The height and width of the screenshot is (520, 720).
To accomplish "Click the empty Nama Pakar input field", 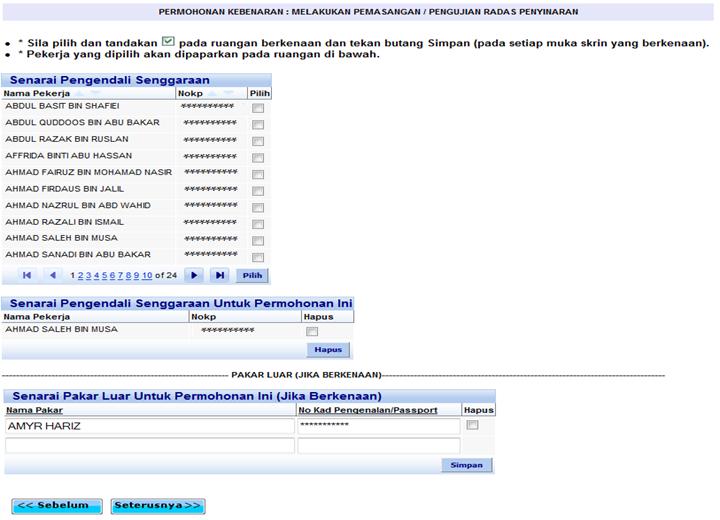I will 150,445.
